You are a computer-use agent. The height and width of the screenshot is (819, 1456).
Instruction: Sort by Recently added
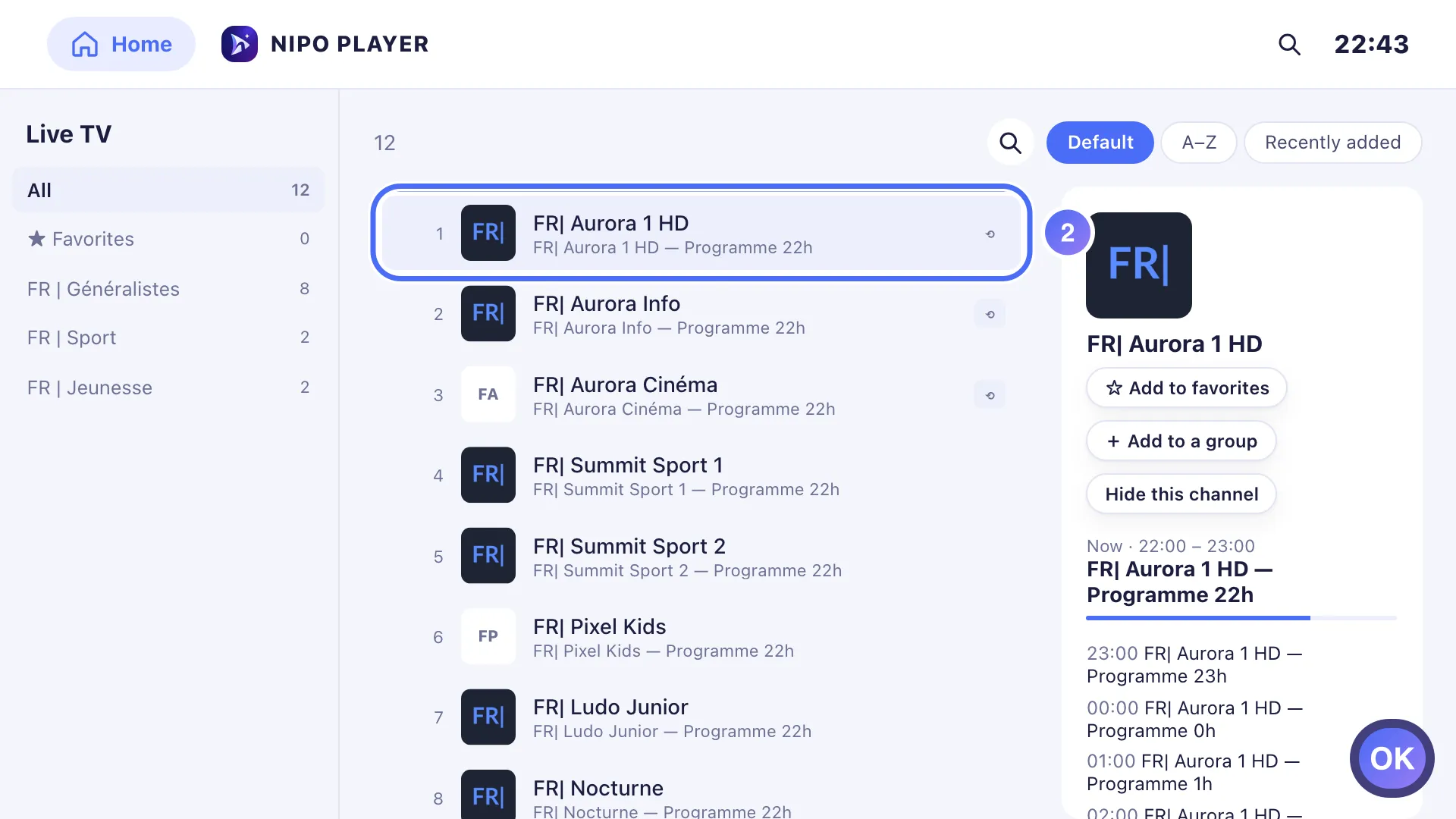1332,143
